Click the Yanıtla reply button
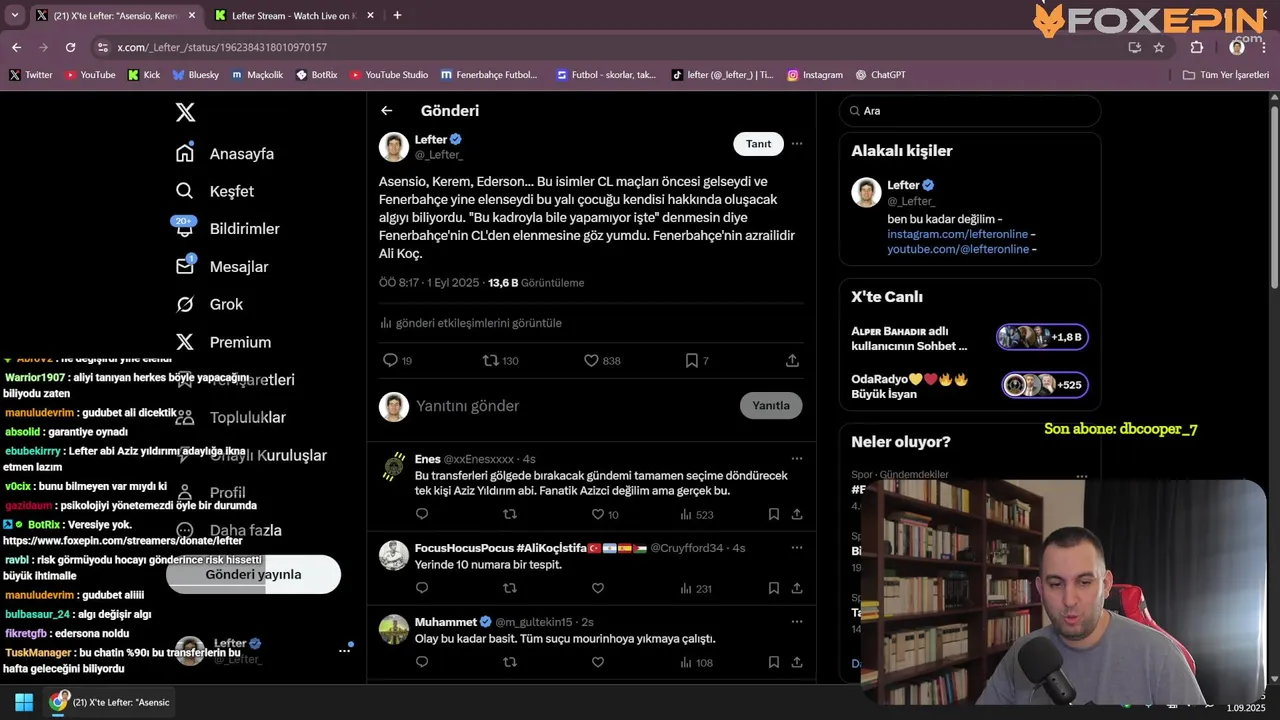The height and width of the screenshot is (720, 1280). (771, 405)
